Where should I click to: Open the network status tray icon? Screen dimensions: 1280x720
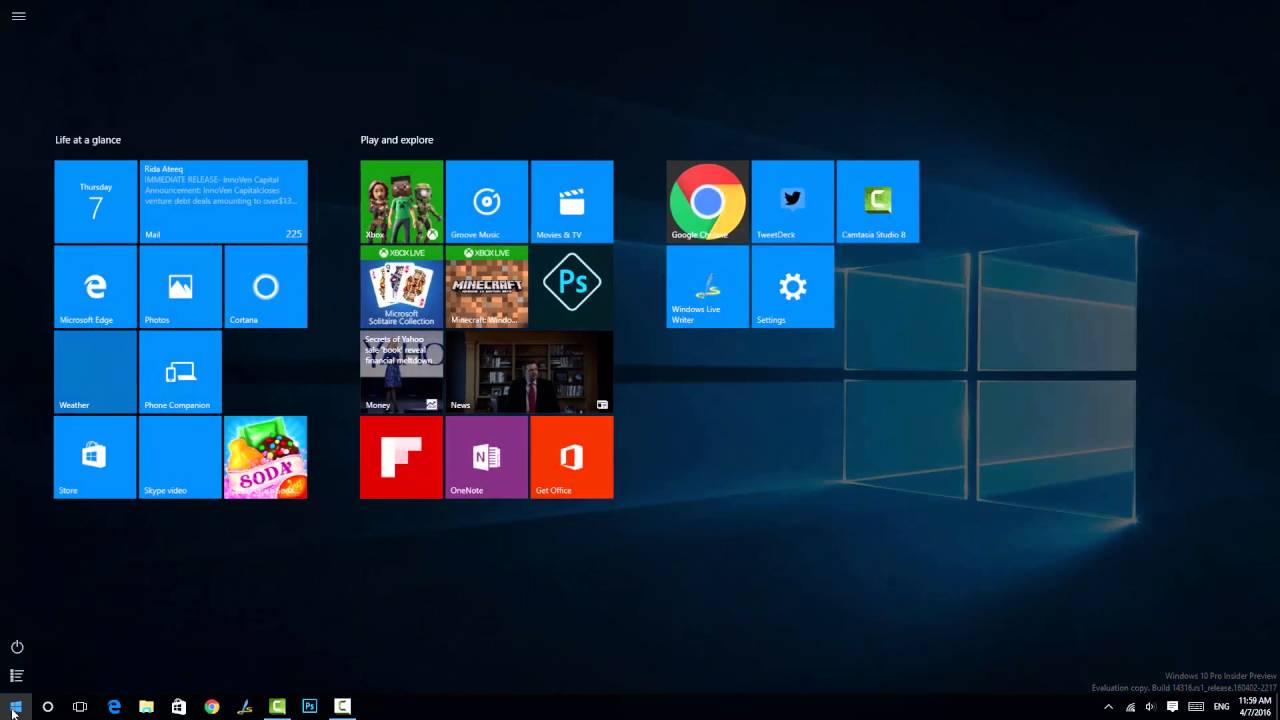[1131, 707]
